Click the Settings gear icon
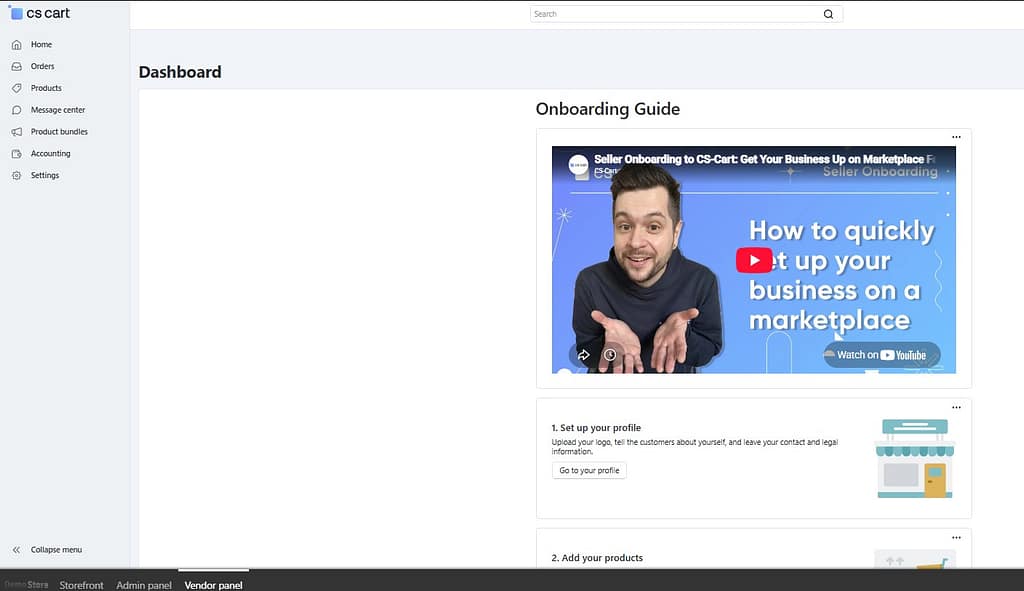This screenshot has height=591, width=1024. point(17,176)
